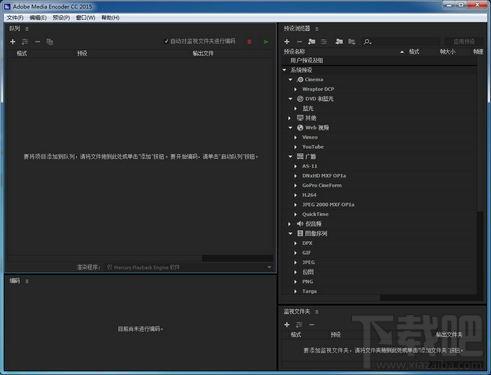Open the 文件(F) menu
The image size is (491, 375).
tap(15, 18)
